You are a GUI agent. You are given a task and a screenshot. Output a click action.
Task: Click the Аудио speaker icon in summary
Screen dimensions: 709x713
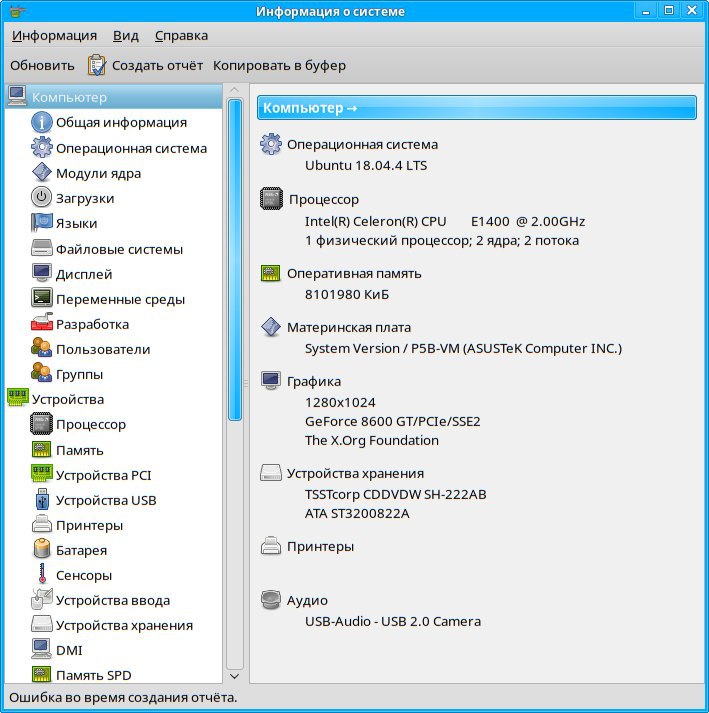tap(271, 600)
